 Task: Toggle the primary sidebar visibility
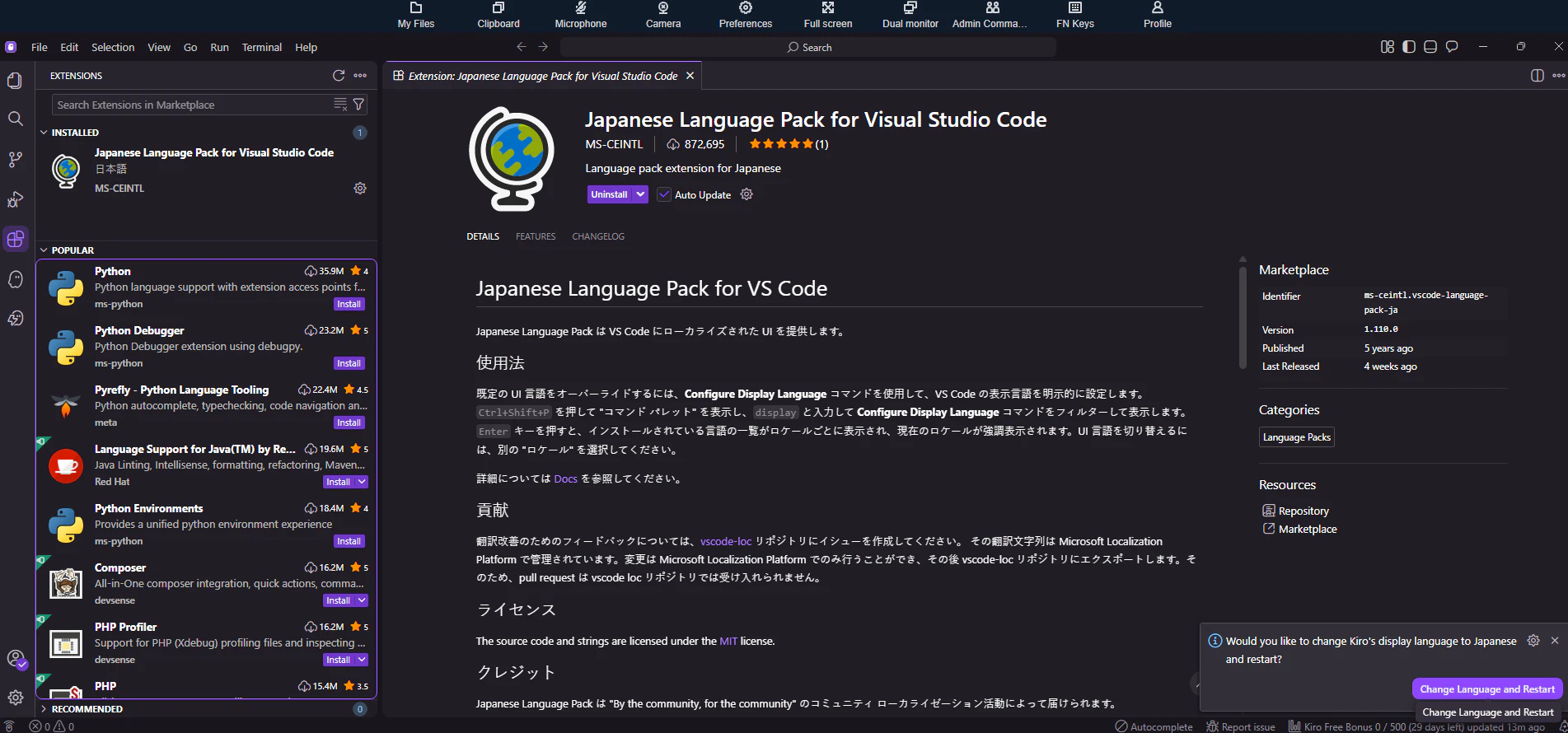point(1409,47)
